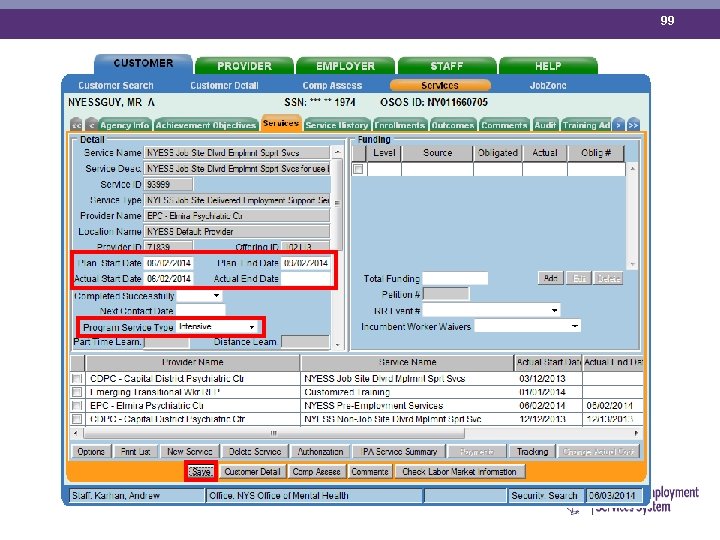The height and width of the screenshot is (540, 720).
Task: Switch to the PROVIDER tab
Action: pos(244,66)
